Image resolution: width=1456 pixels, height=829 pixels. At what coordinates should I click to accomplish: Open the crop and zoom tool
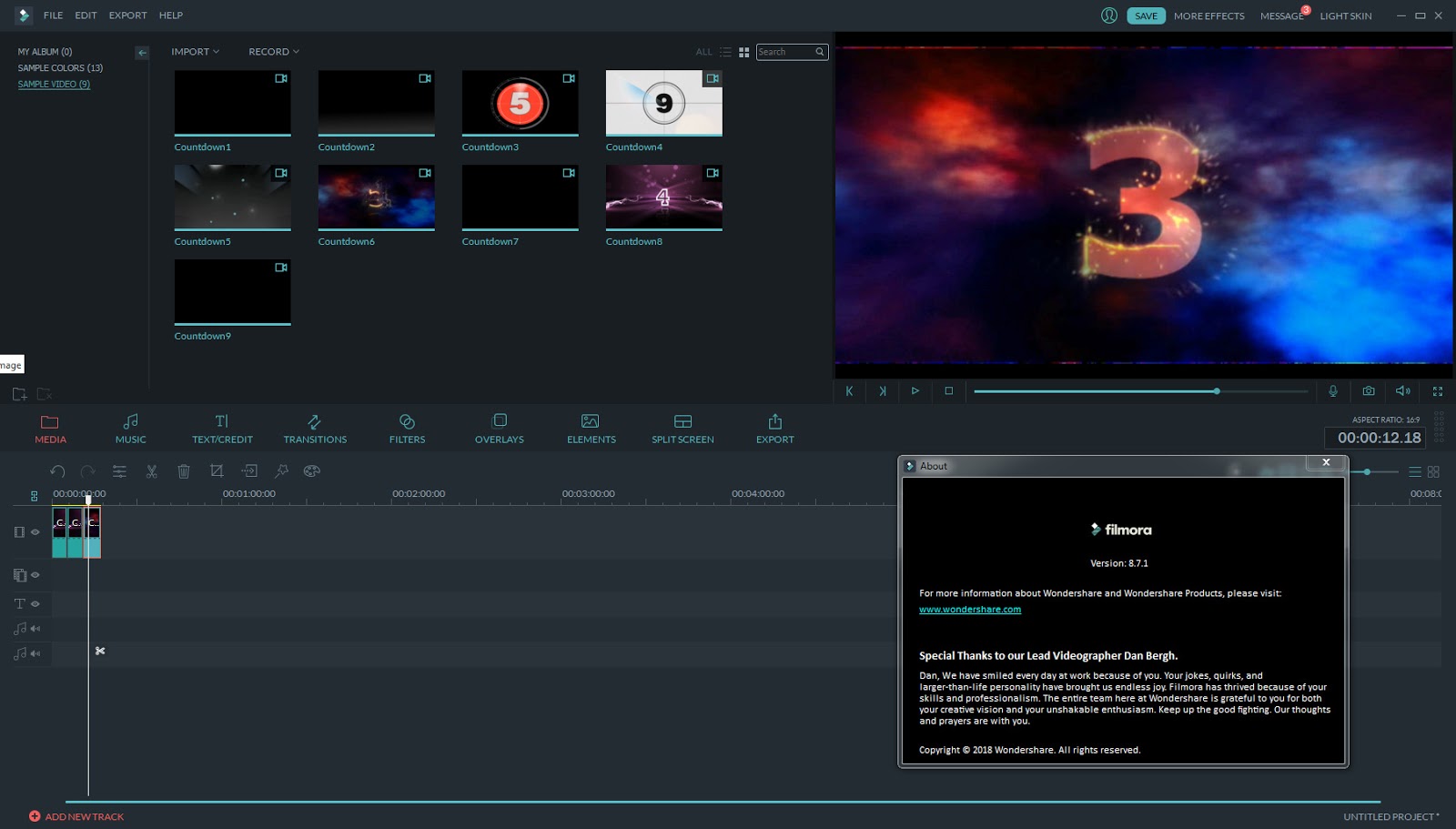click(x=217, y=471)
